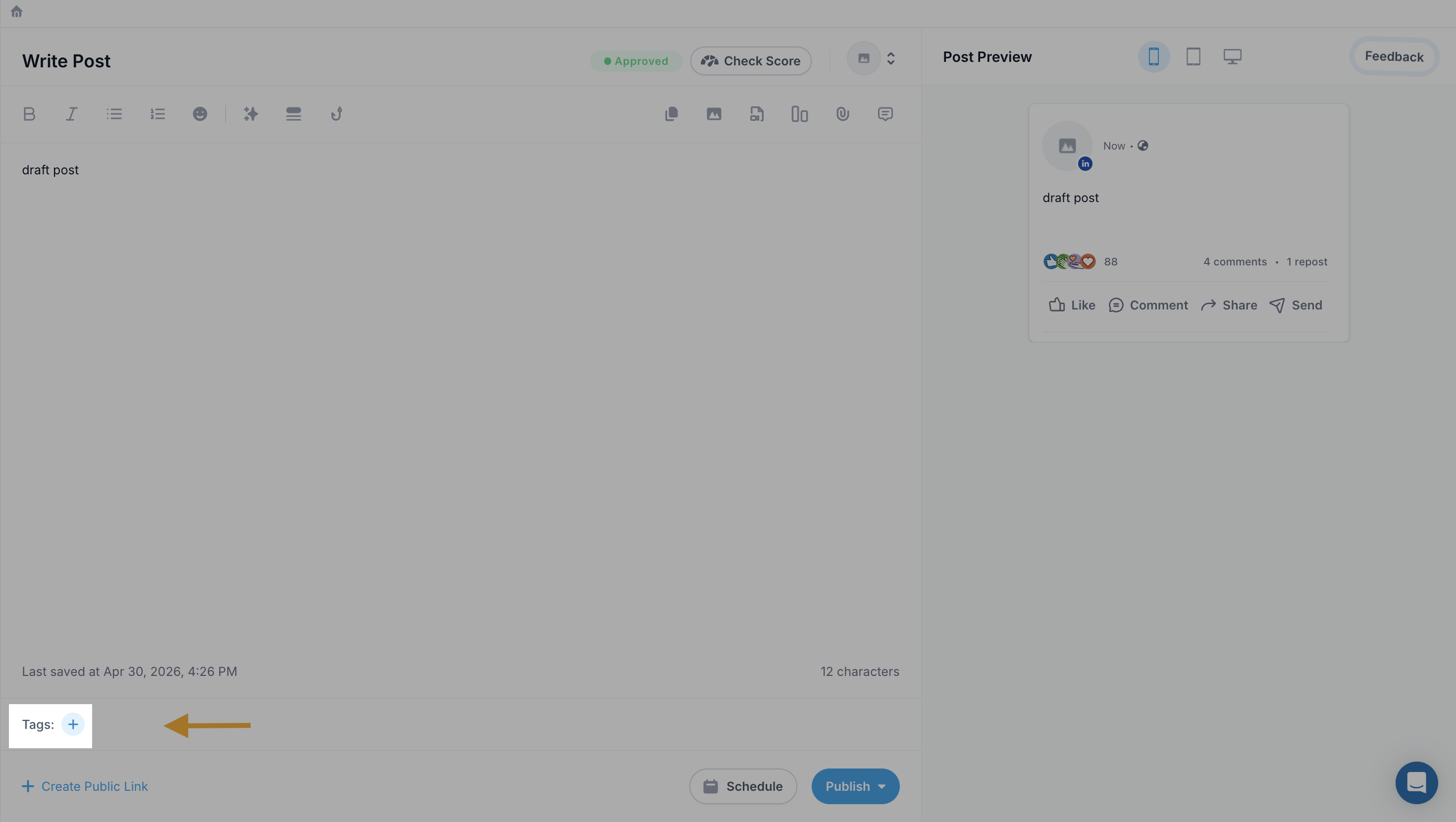The width and height of the screenshot is (1456, 822).
Task: Click the reaction icons next to 88
Action: (x=1069, y=262)
